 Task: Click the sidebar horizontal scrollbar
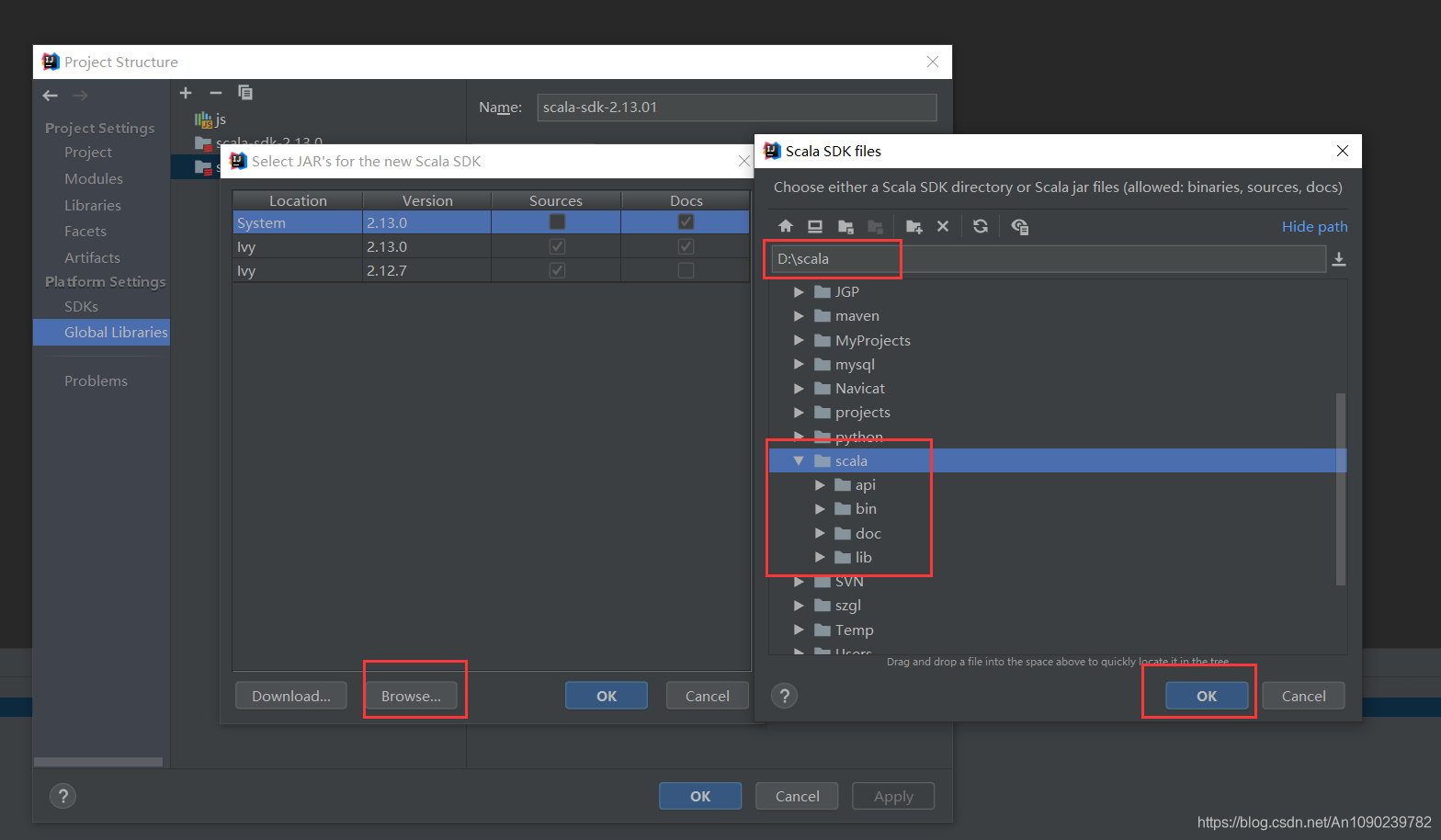coord(98,762)
